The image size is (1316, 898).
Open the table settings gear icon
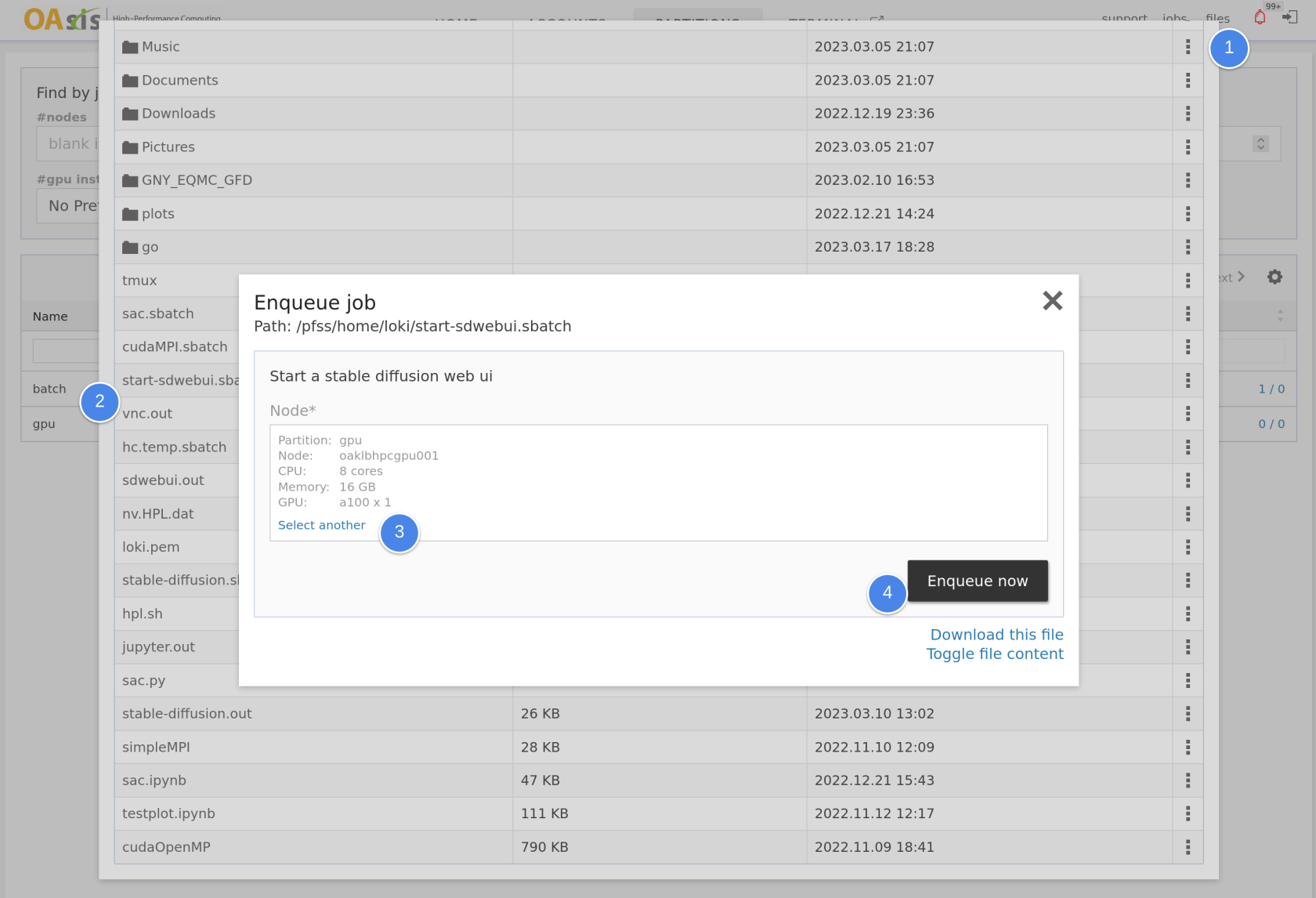click(1274, 277)
